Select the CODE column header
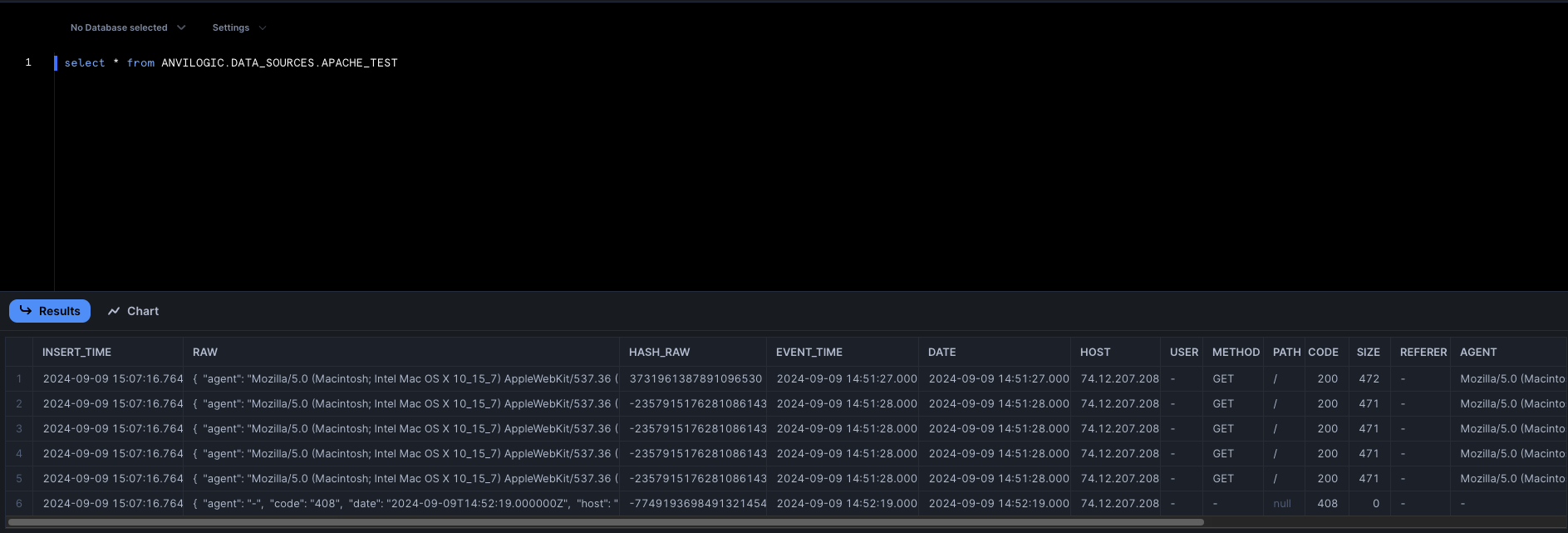Screen dimensions: 1568x533 (1323, 353)
